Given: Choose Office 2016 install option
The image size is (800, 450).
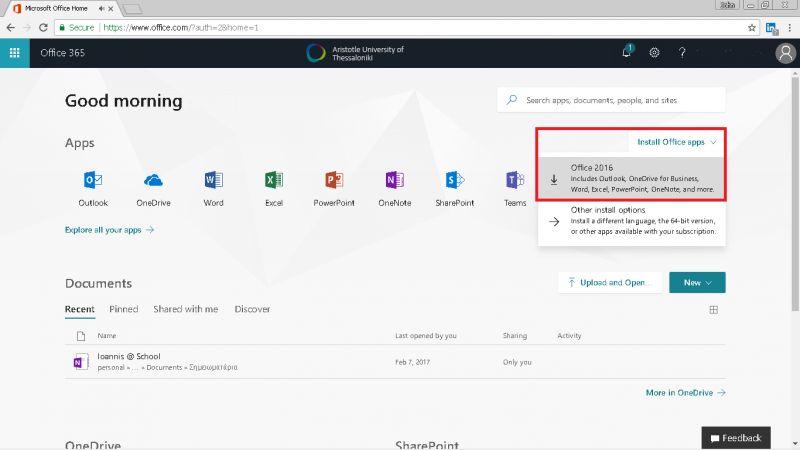Looking at the screenshot, I should [632, 178].
